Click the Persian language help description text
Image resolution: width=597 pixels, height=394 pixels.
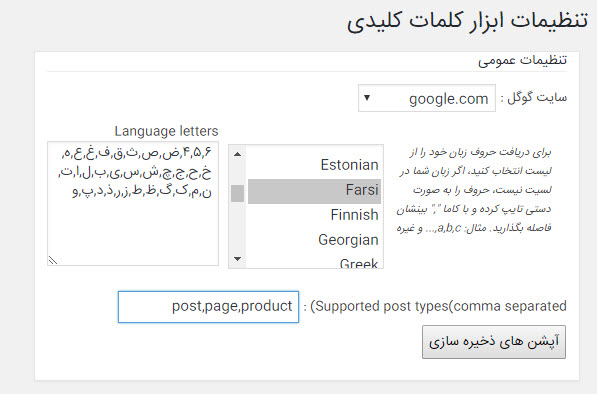pos(474,190)
